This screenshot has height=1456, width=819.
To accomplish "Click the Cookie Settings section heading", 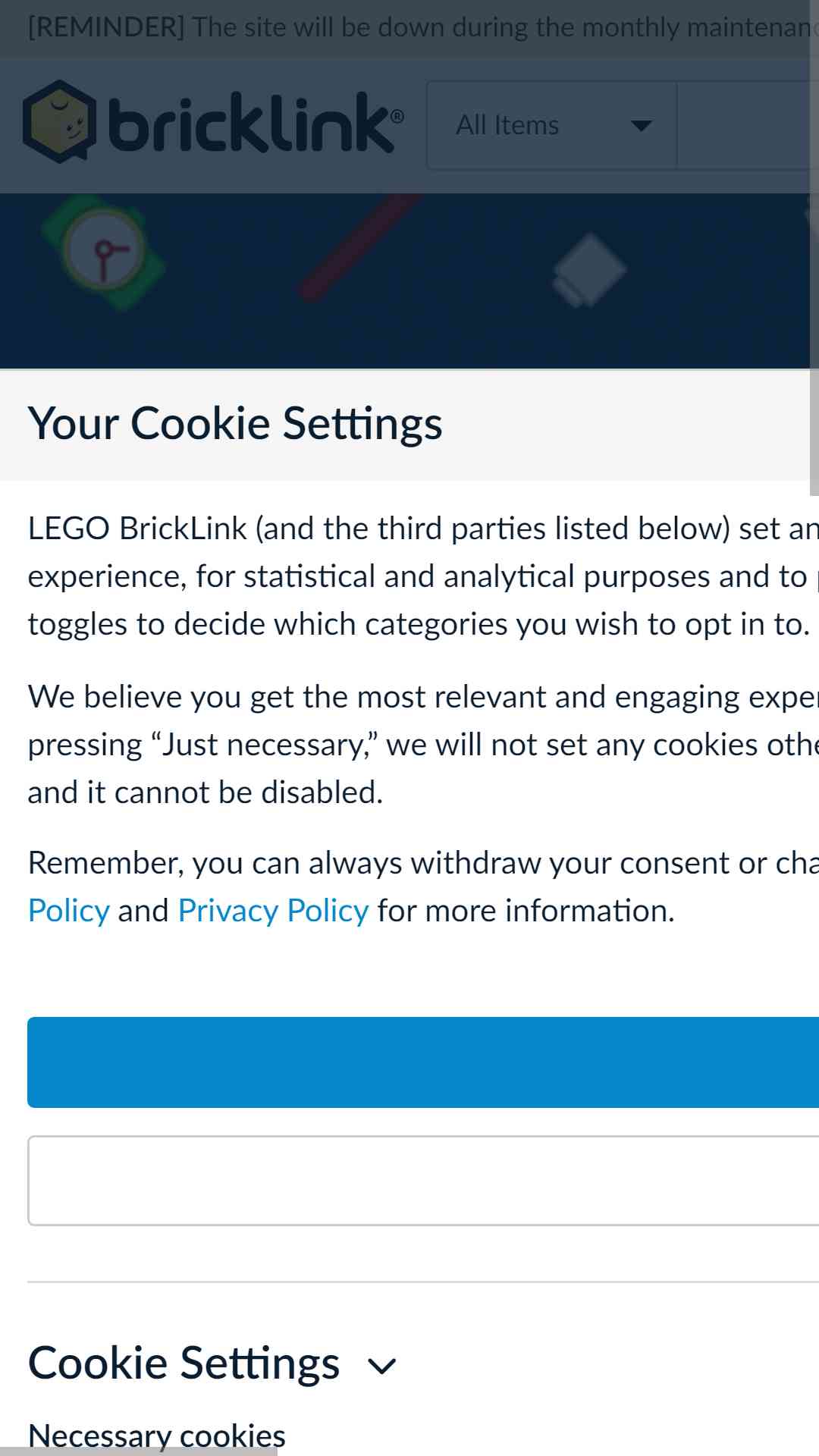I will (184, 1363).
